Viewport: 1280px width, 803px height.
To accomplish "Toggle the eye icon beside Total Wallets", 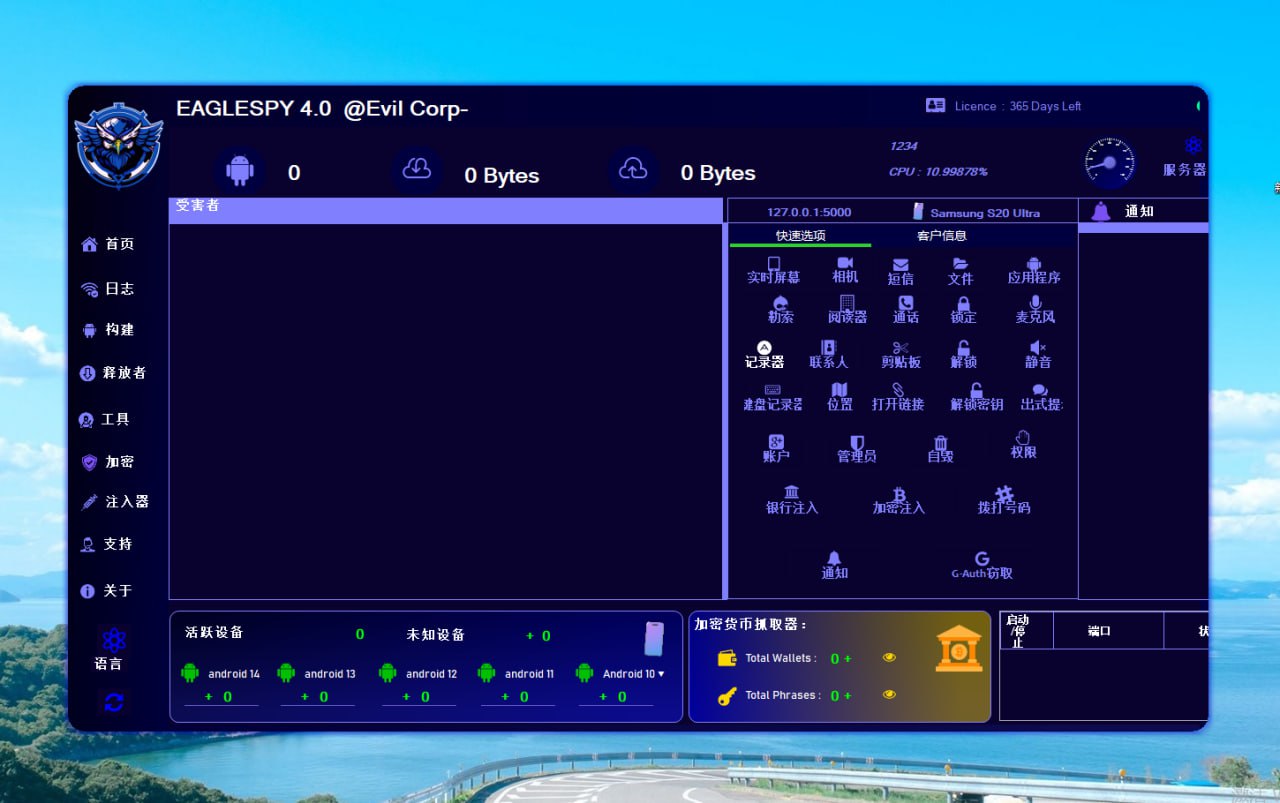I will (889, 658).
